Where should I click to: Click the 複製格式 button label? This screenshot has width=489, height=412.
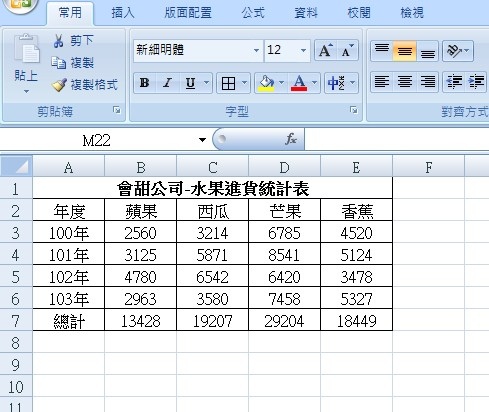tap(94, 85)
